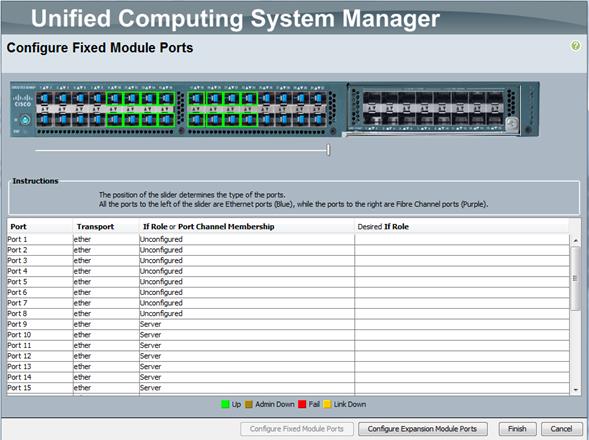Click the port type slider handle

[328, 150]
